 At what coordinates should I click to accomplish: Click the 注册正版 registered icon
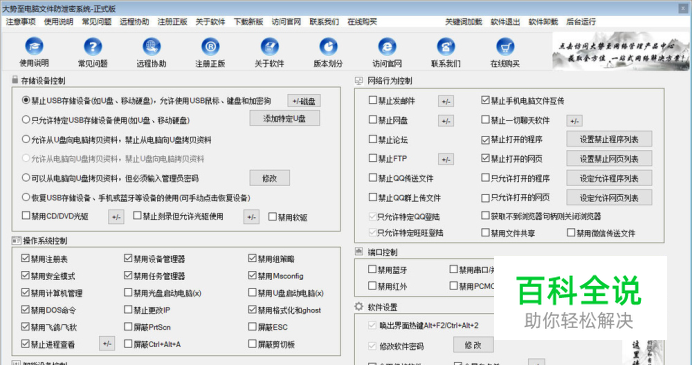(x=211, y=46)
